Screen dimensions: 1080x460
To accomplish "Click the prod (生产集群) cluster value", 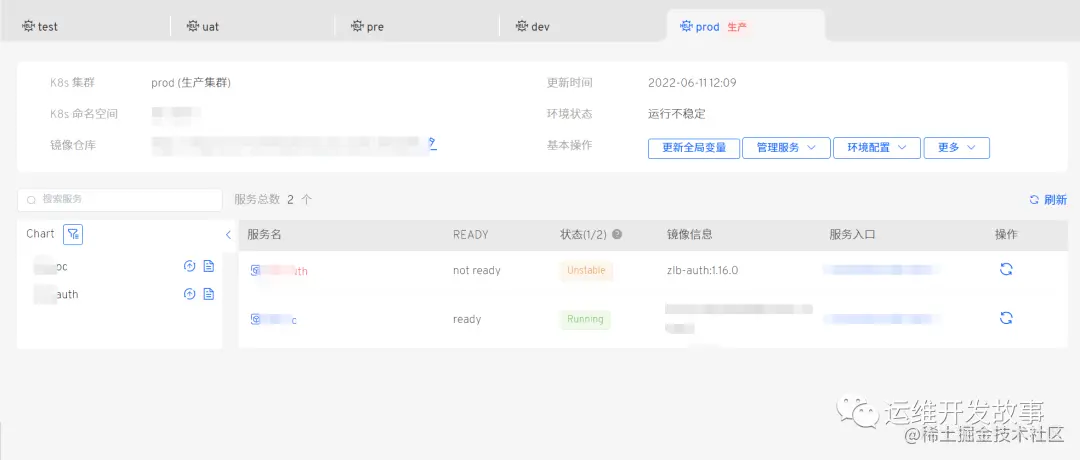I will pos(191,83).
